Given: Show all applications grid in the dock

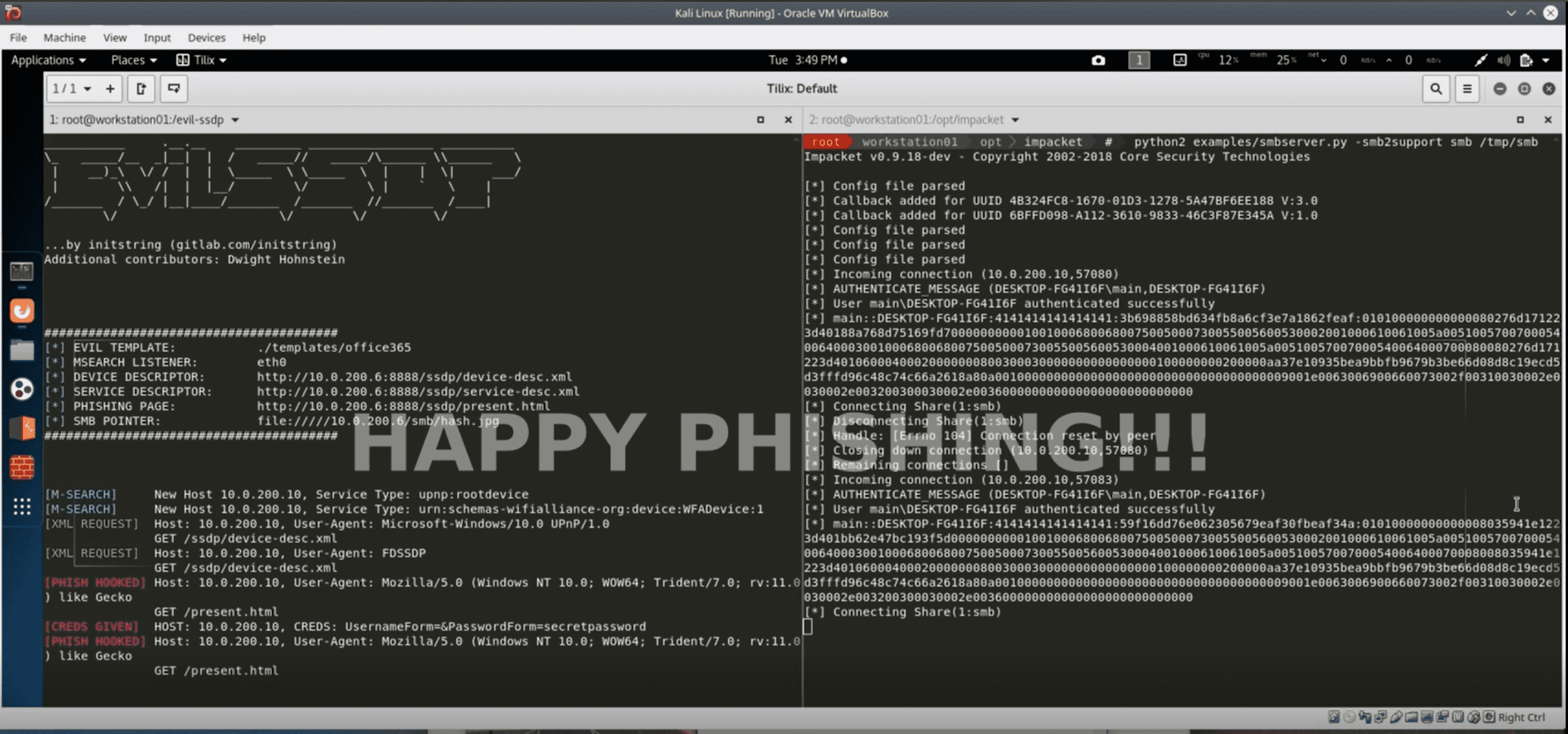Looking at the screenshot, I should pyautogui.click(x=22, y=507).
